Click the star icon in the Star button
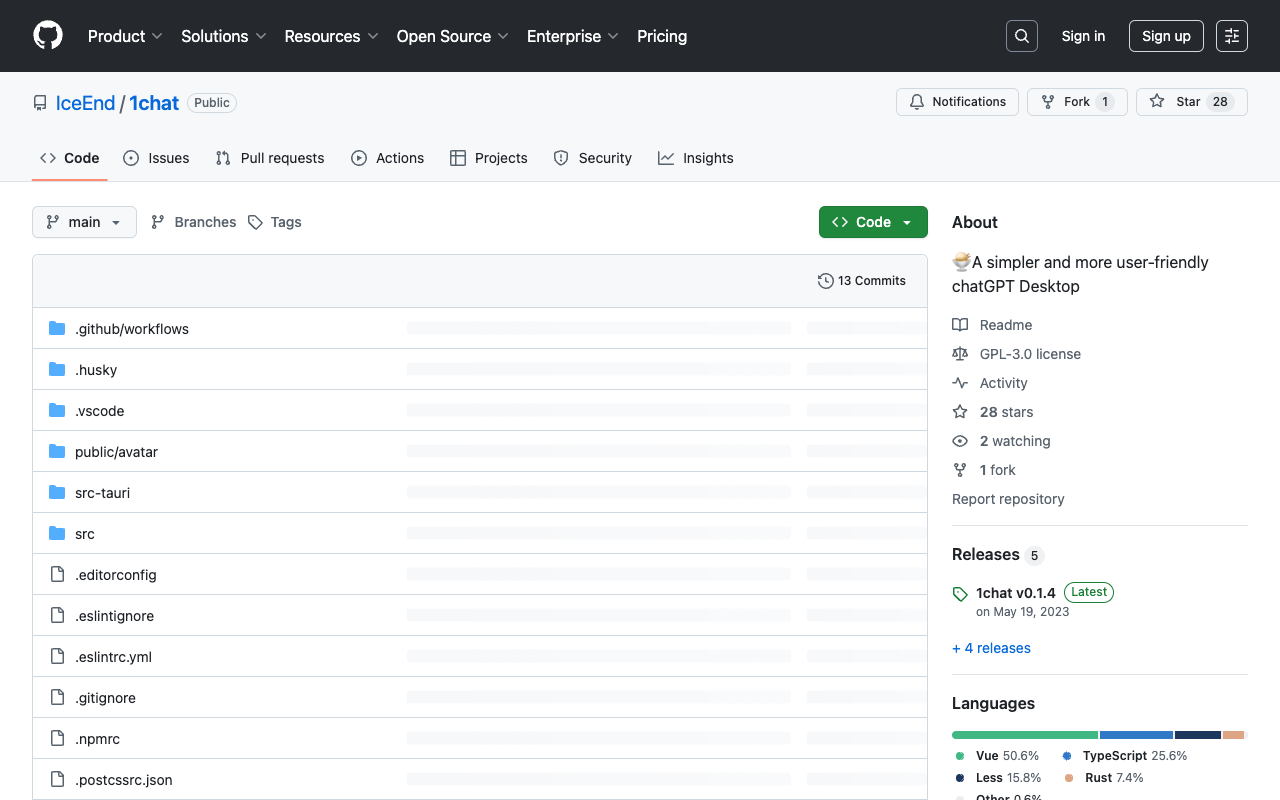The image size is (1280, 800). coord(1157,102)
